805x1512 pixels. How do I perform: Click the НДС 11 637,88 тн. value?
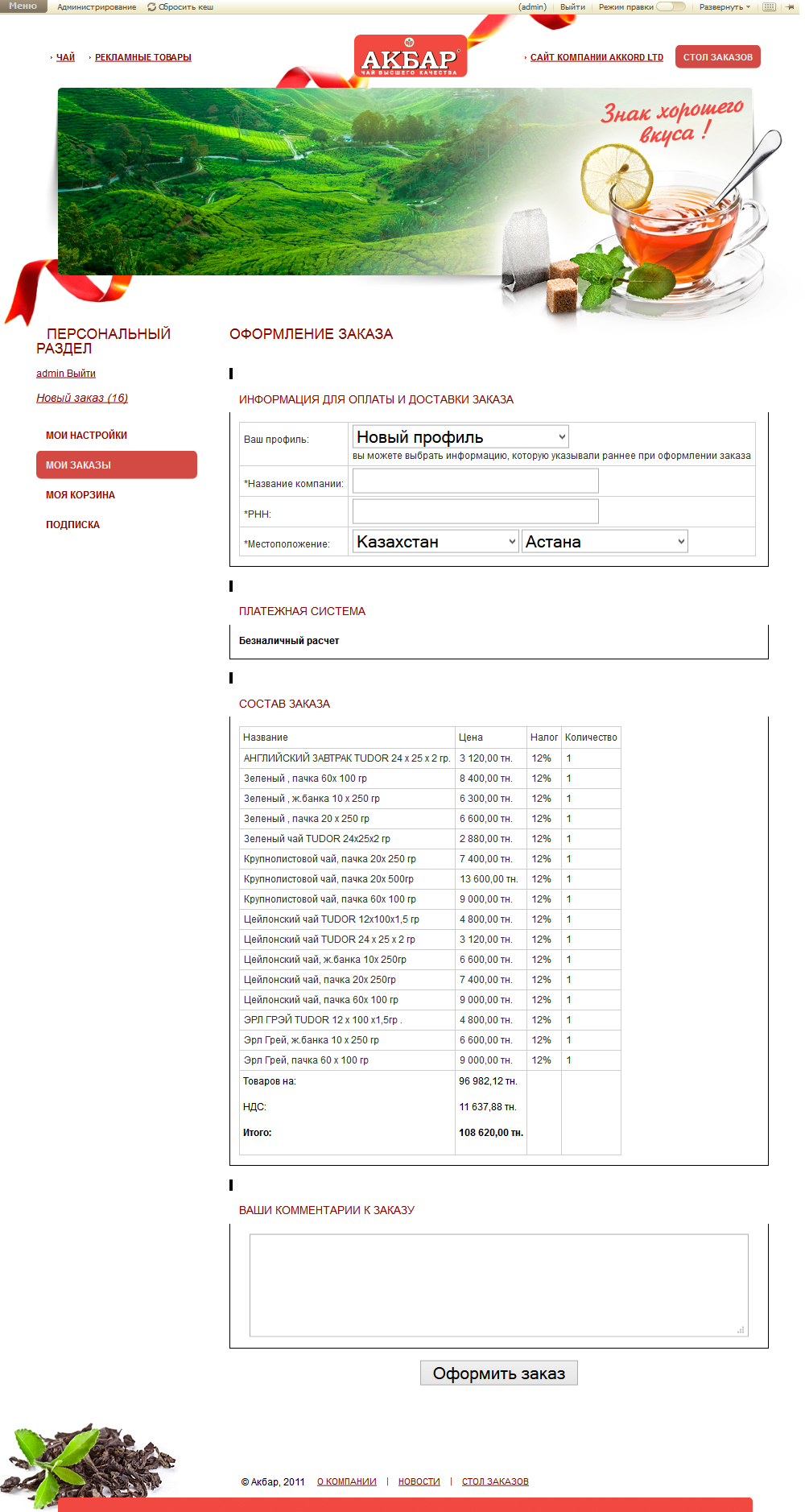[x=488, y=1107]
